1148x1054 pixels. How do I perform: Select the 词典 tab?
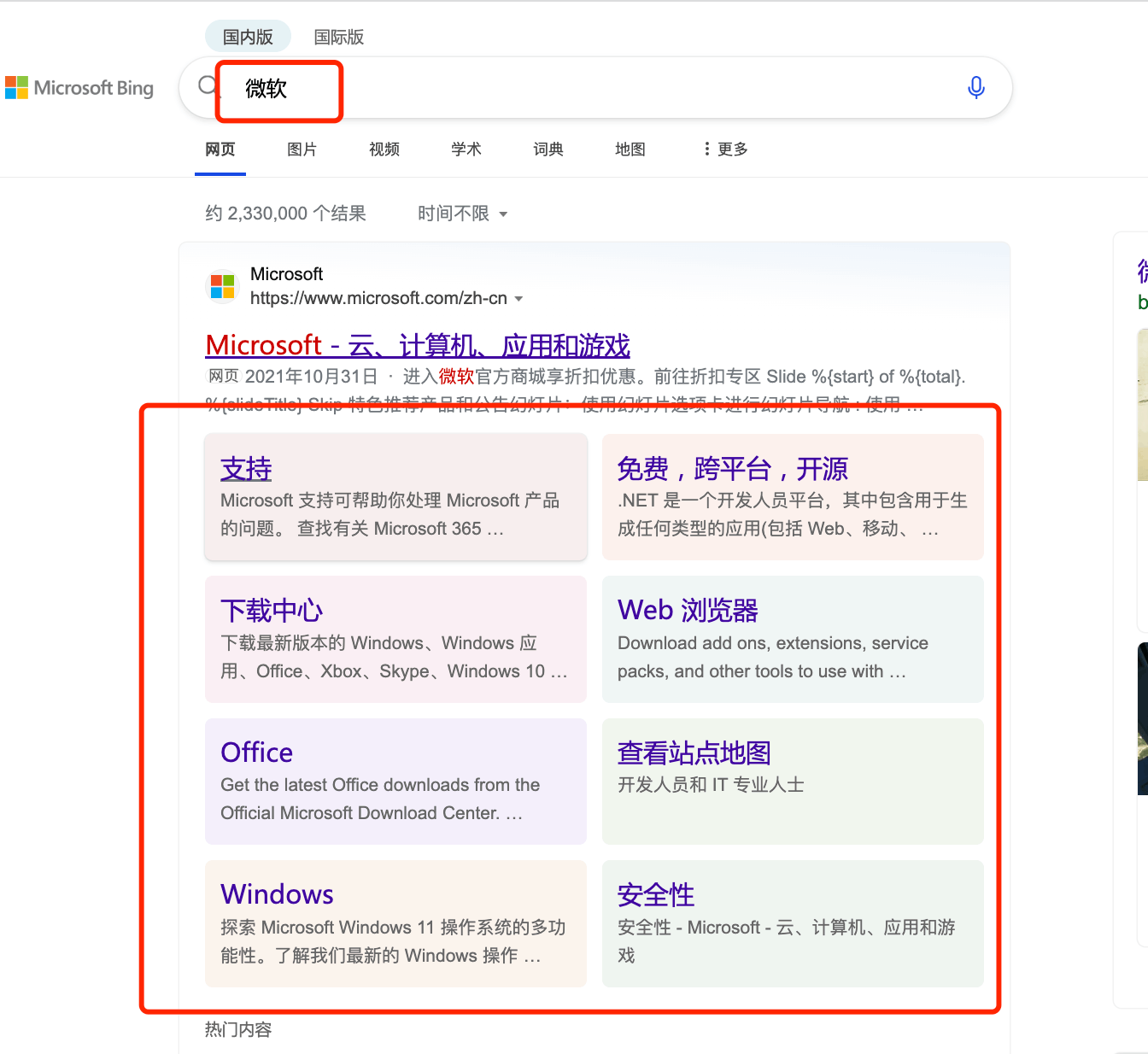click(x=548, y=149)
